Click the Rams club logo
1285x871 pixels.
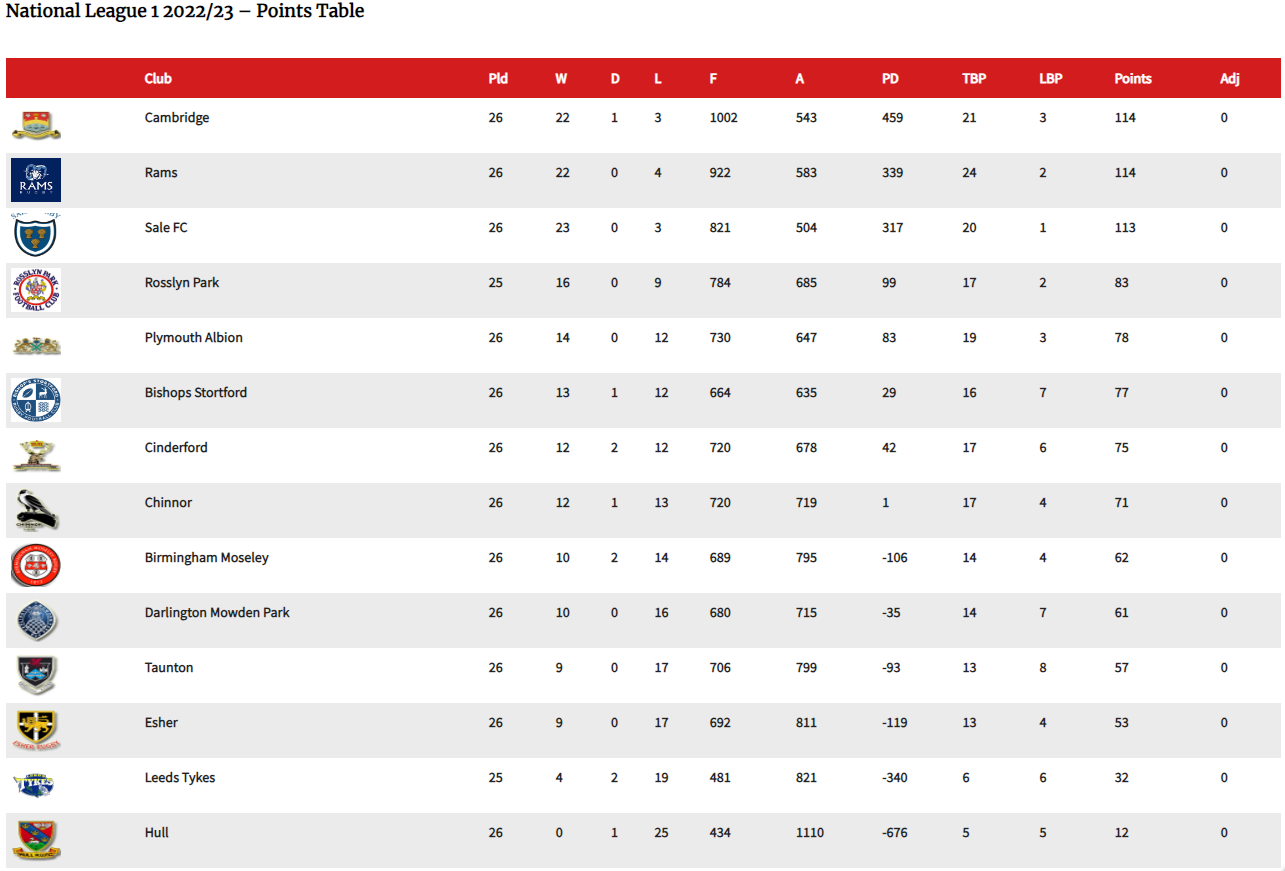click(x=36, y=180)
